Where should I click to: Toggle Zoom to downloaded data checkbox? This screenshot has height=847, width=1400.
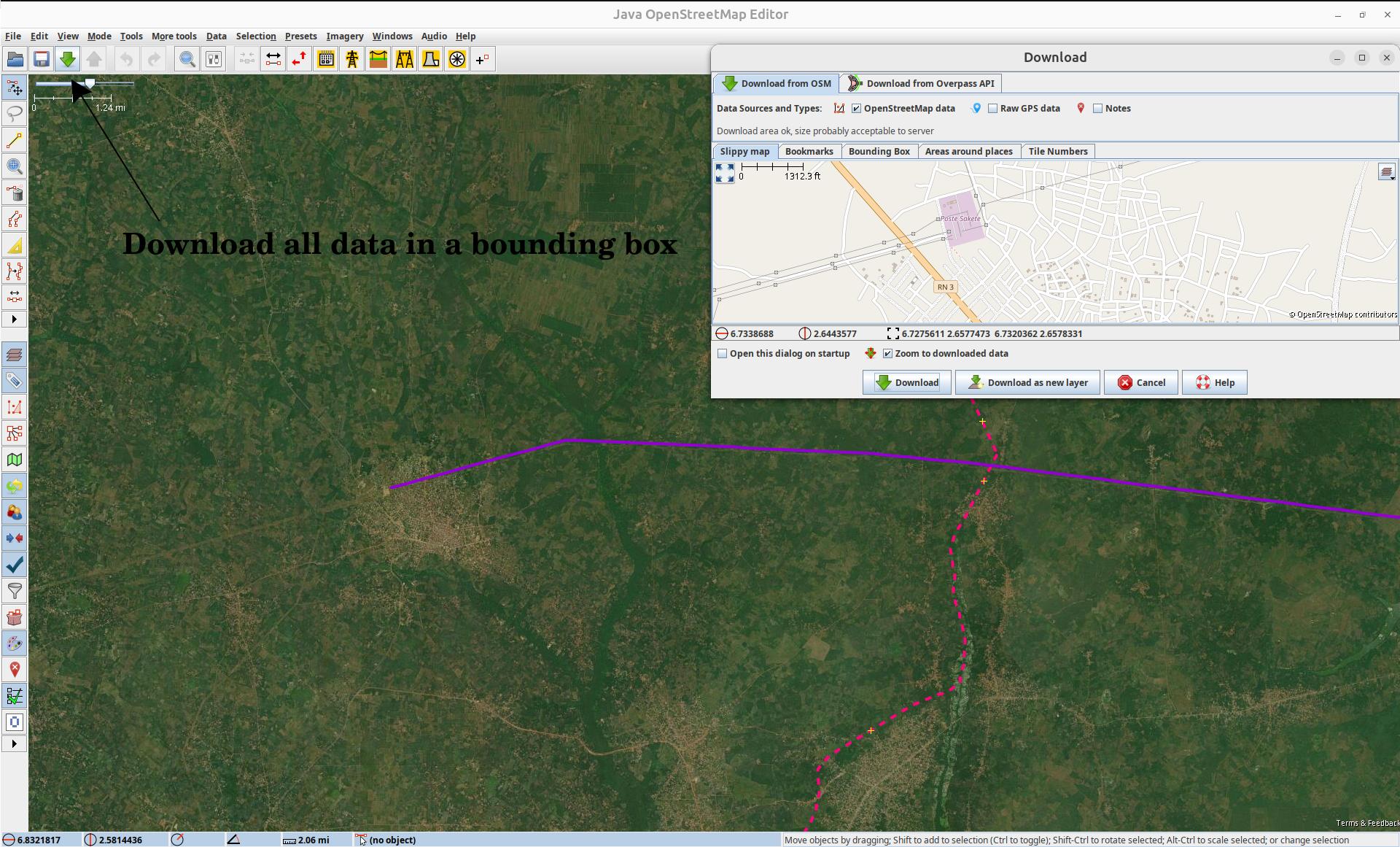(x=887, y=354)
